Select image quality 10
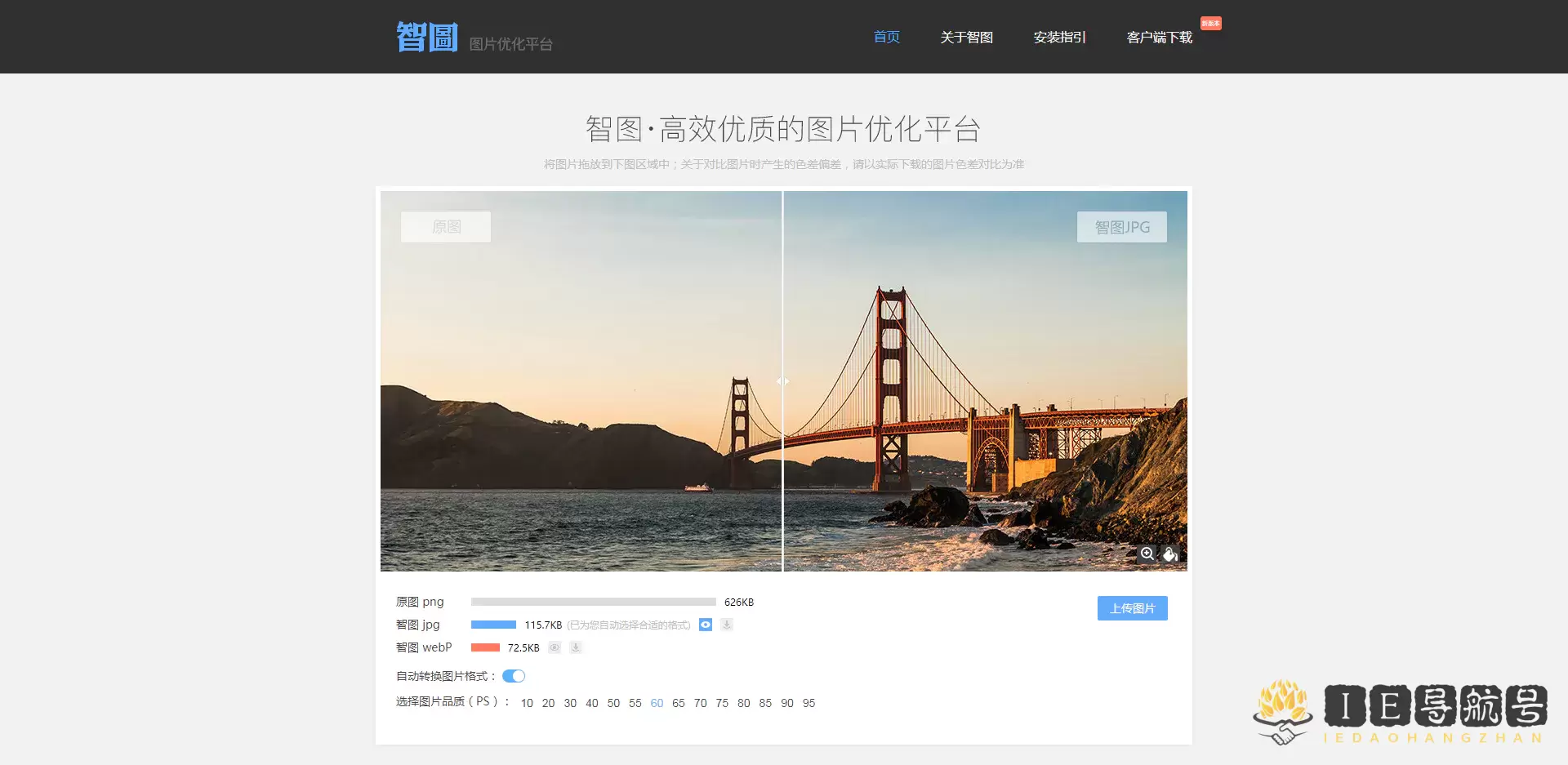This screenshot has height=765, width=1568. tap(527, 703)
